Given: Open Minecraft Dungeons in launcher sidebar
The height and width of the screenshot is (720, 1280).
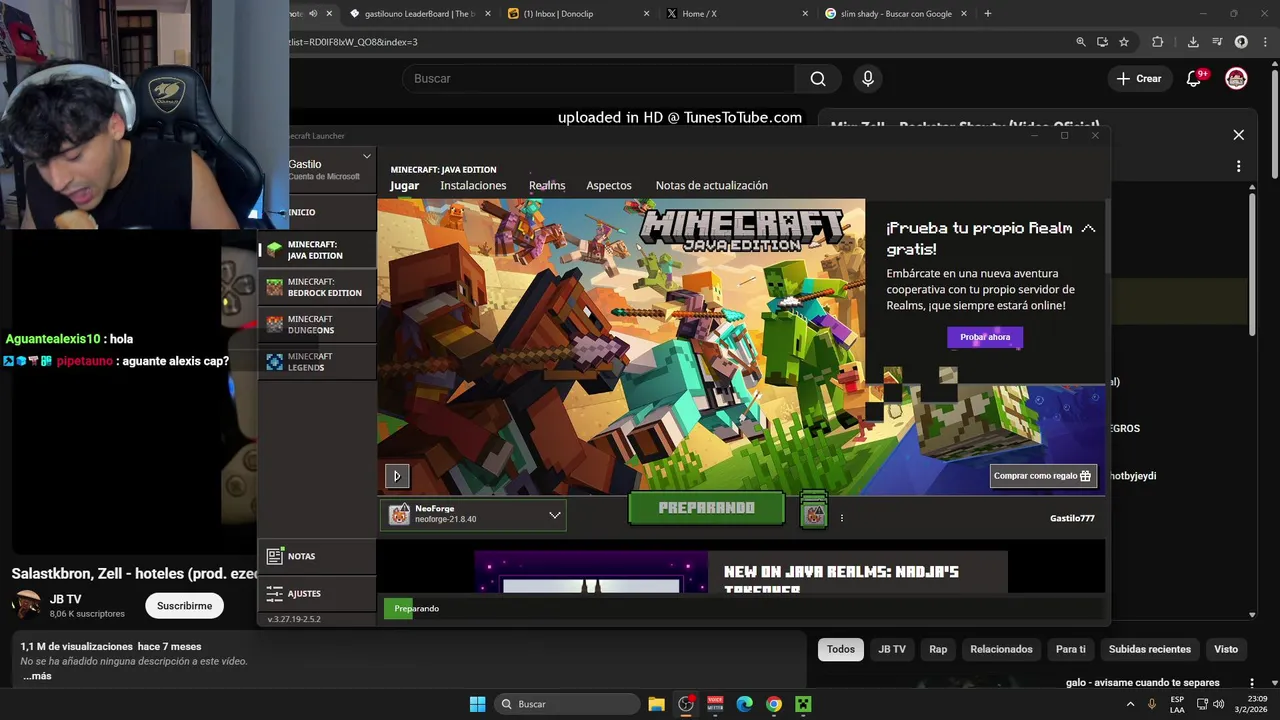Looking at the screenshot, I should coord(317,325).
